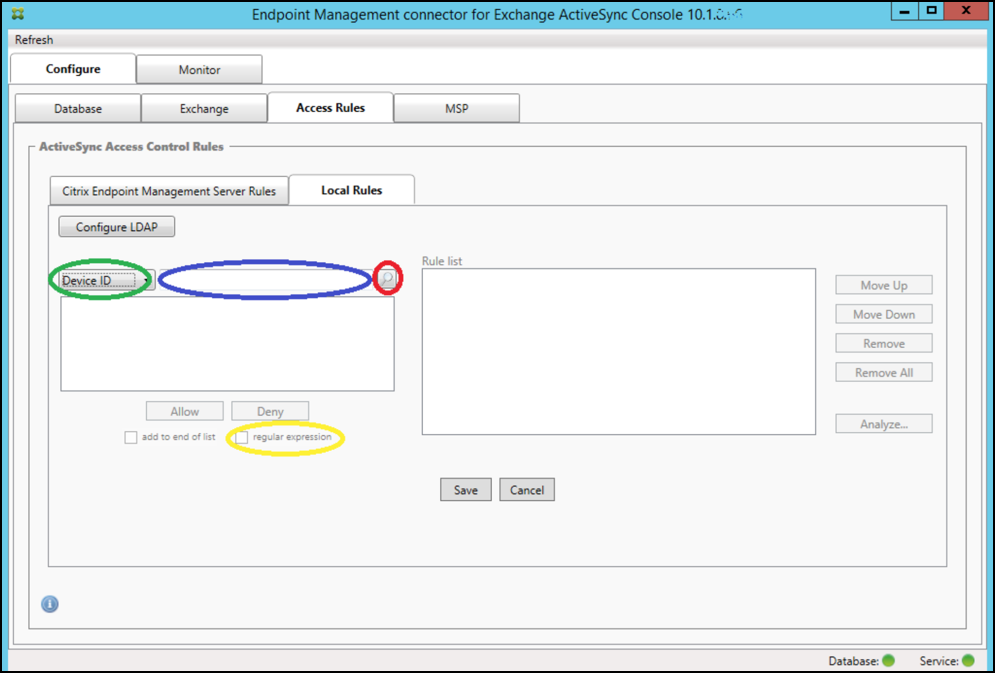Save the access rules
This screenshot has width=995, height=673.
click(x=466, y=490)
